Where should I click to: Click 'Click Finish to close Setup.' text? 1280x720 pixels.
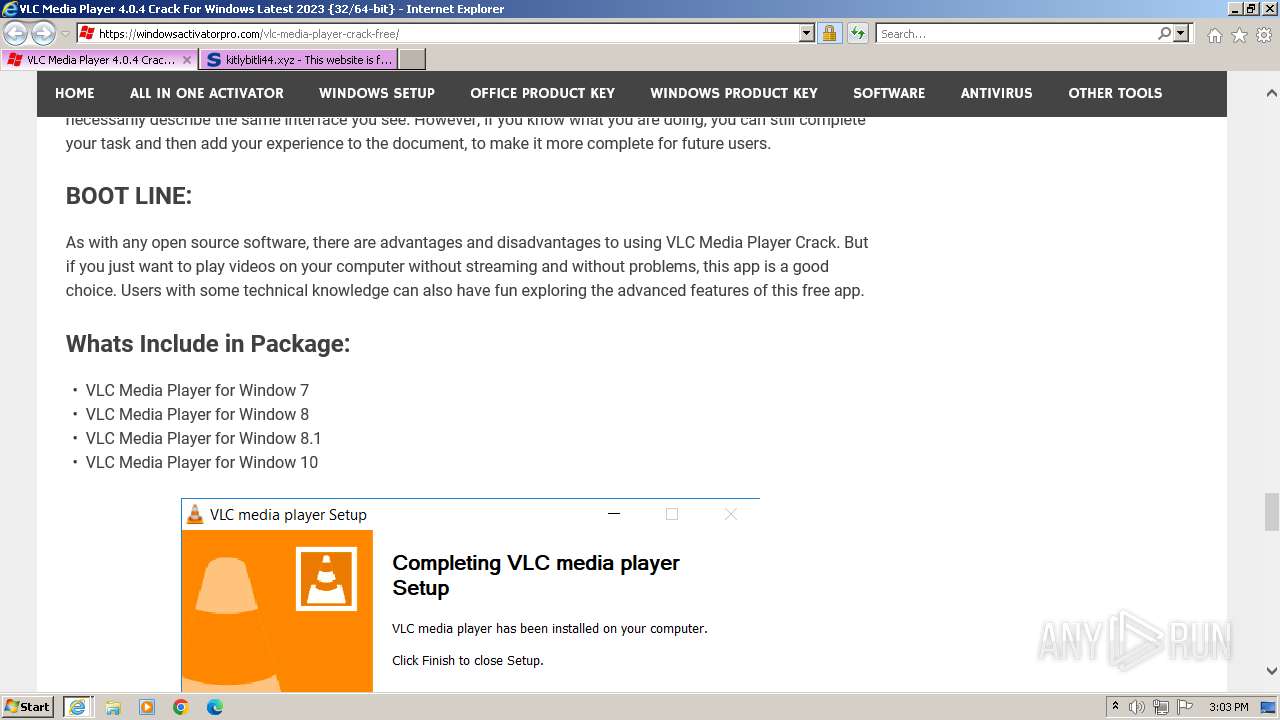point(468,661)
